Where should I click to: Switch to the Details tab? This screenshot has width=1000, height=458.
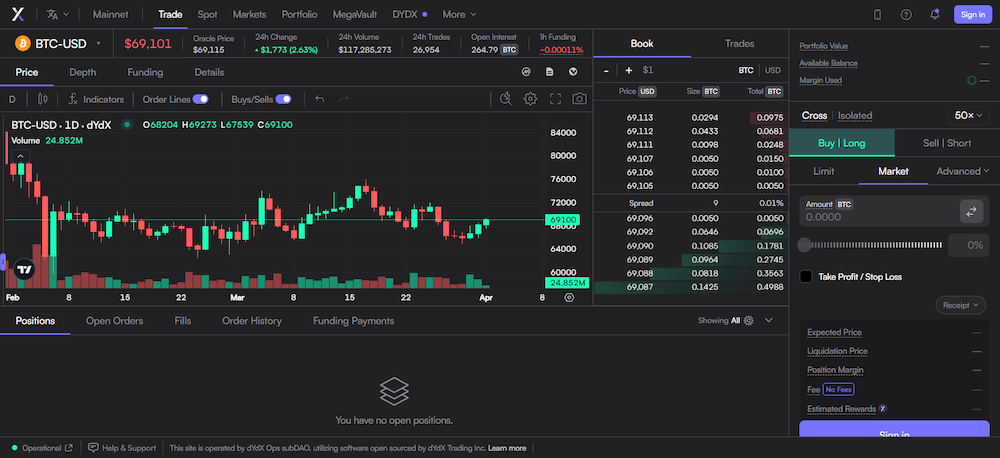(x=209, y=72)
